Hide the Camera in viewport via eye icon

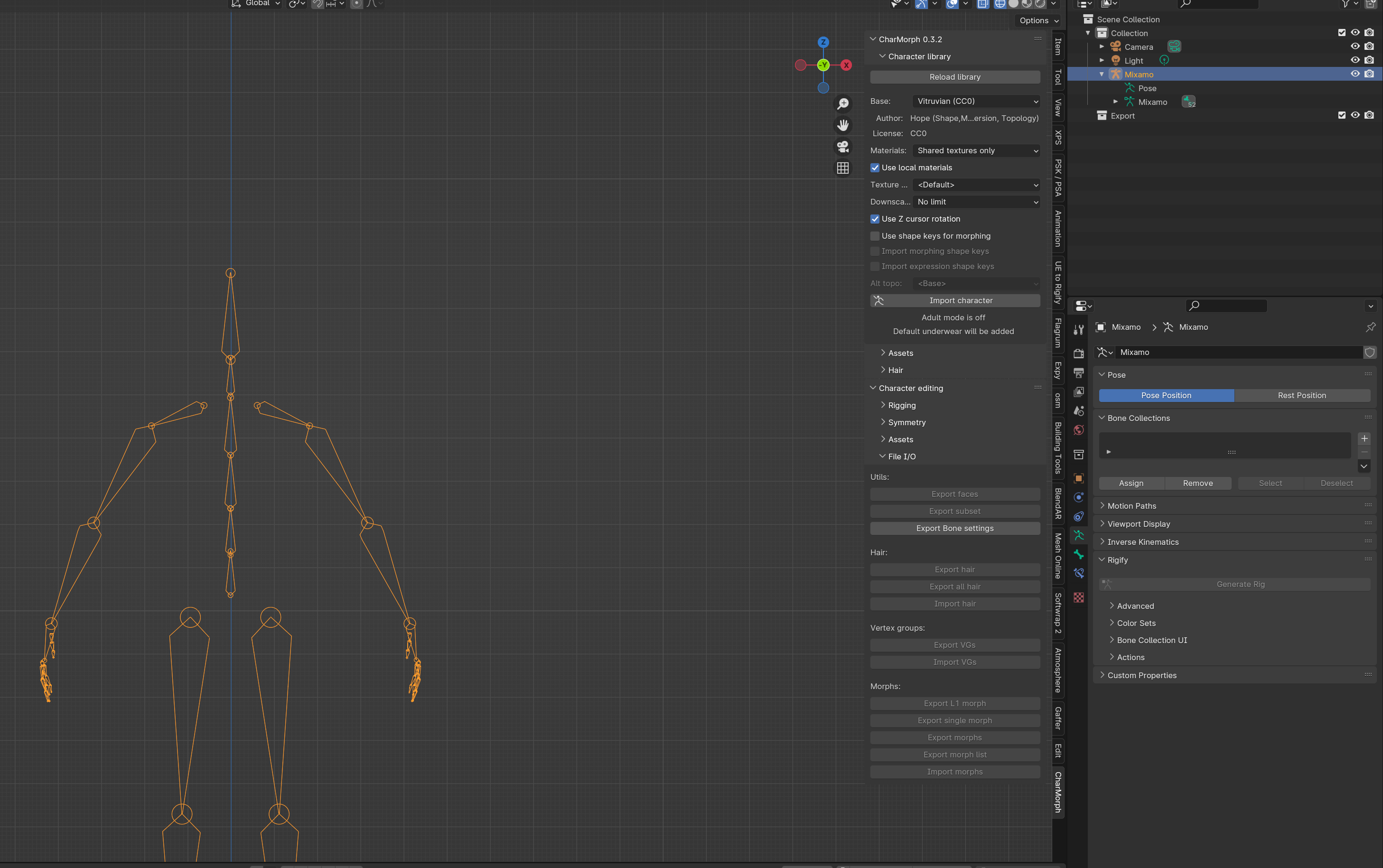click(x=1355, y=47)
